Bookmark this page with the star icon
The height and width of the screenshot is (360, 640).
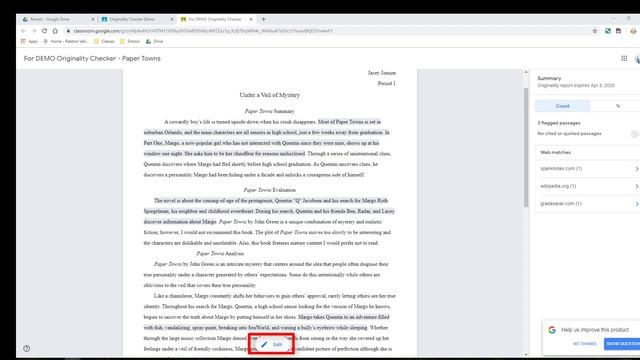pyautogui.click(x=595, y=31)
